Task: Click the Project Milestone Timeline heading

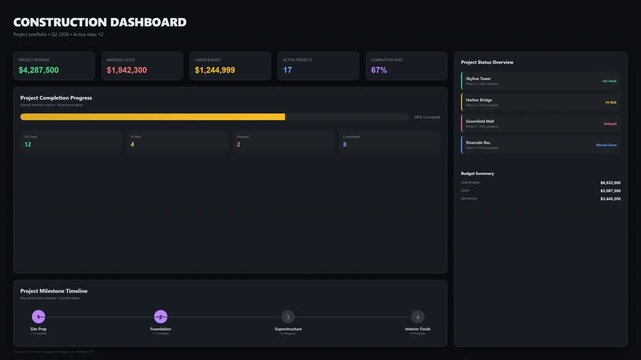Action: pyautogui.click(x=54, y=291)
